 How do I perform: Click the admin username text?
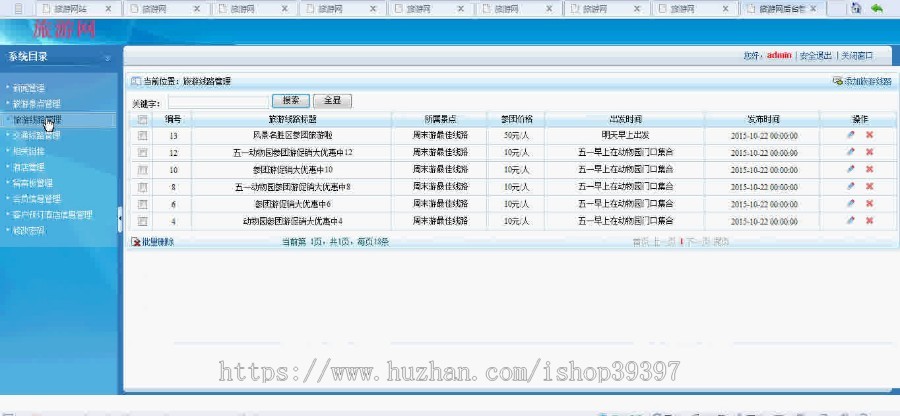pyautogui.click(x=779, y=56)
